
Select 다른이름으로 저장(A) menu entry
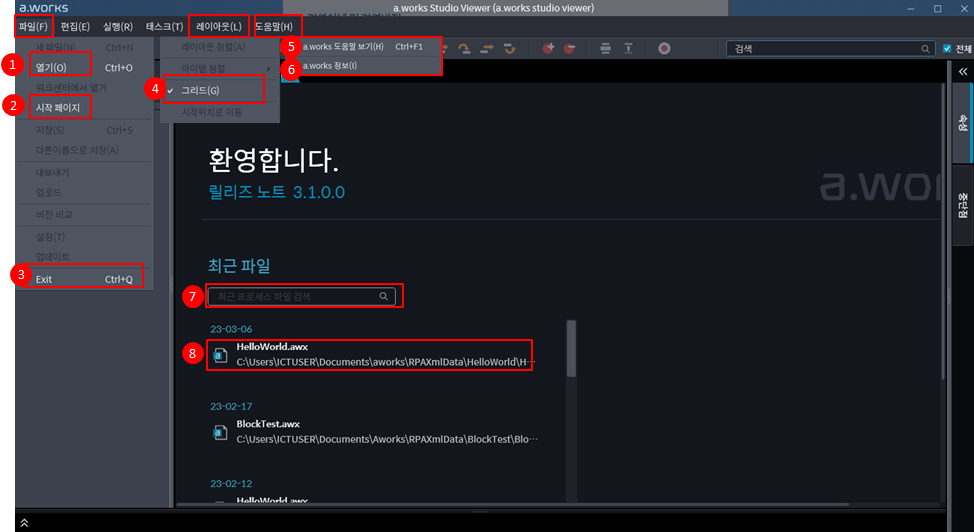(84, 150)
